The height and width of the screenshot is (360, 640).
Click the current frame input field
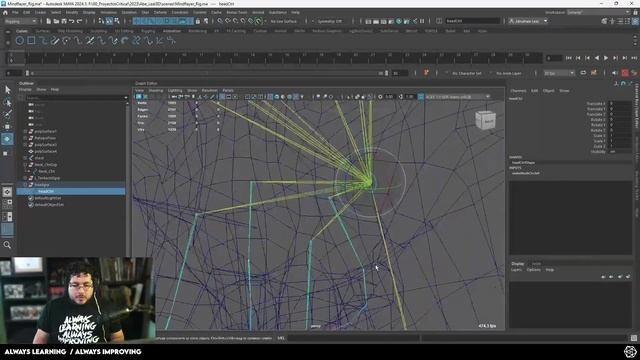pyautogui.click(x=554, y=58)
